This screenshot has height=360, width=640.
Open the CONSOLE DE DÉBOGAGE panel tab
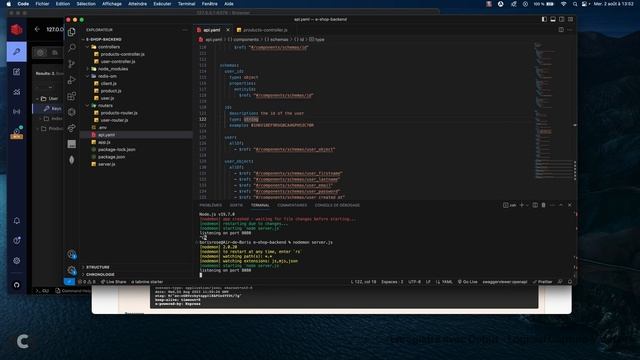pyautogui.click(x=337, y=205)
